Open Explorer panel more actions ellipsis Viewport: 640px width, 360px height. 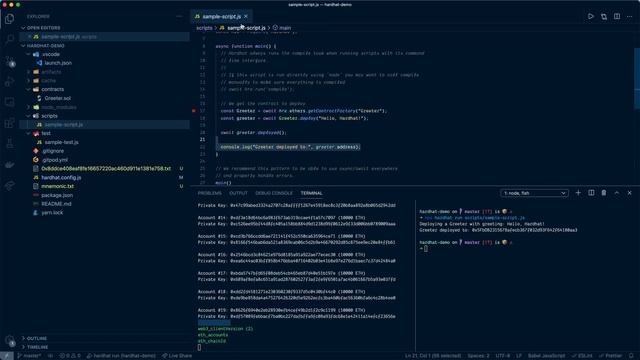click(x=179, y=16)
